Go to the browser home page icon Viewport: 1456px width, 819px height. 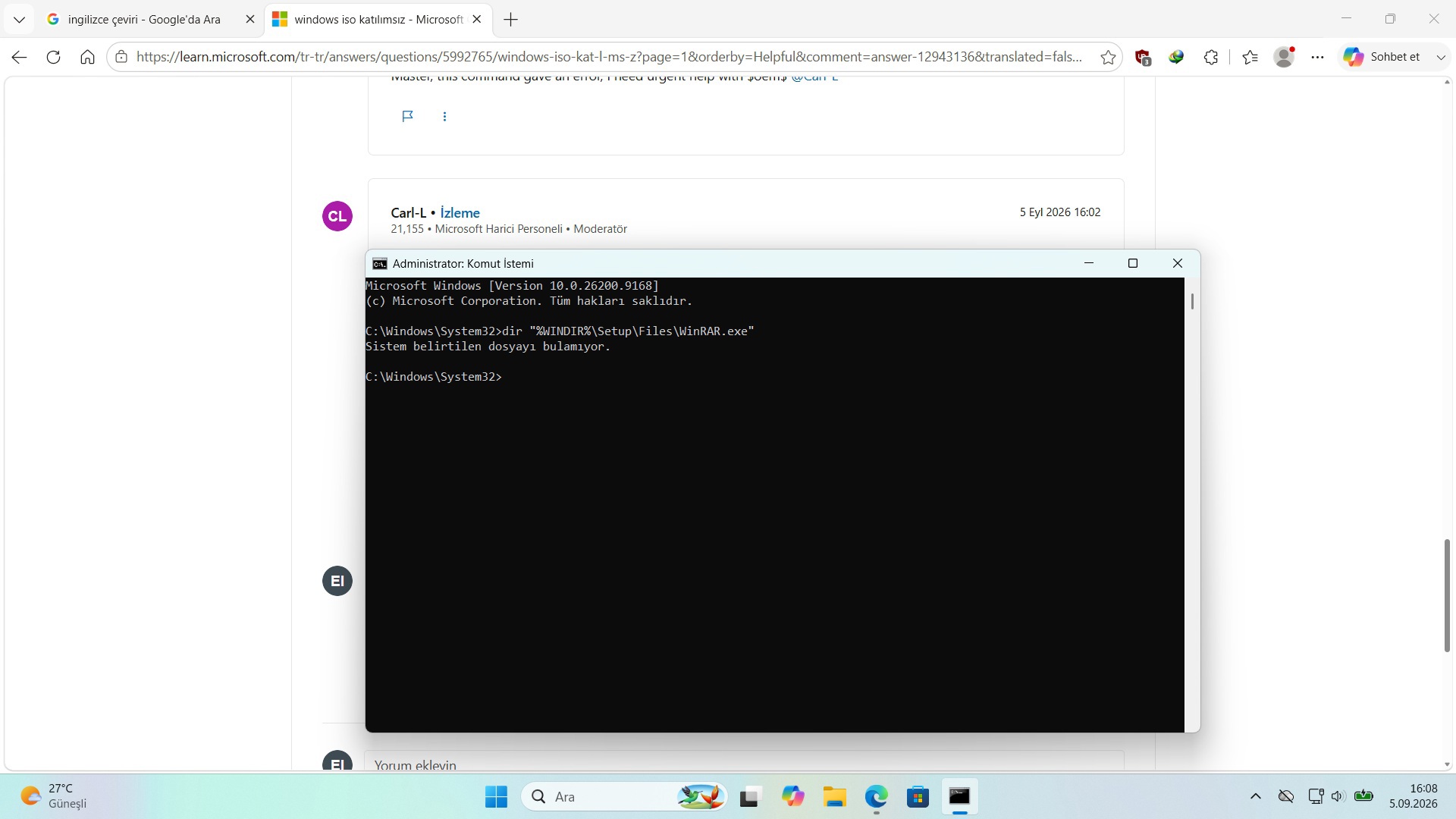click(x=87, y=57)
